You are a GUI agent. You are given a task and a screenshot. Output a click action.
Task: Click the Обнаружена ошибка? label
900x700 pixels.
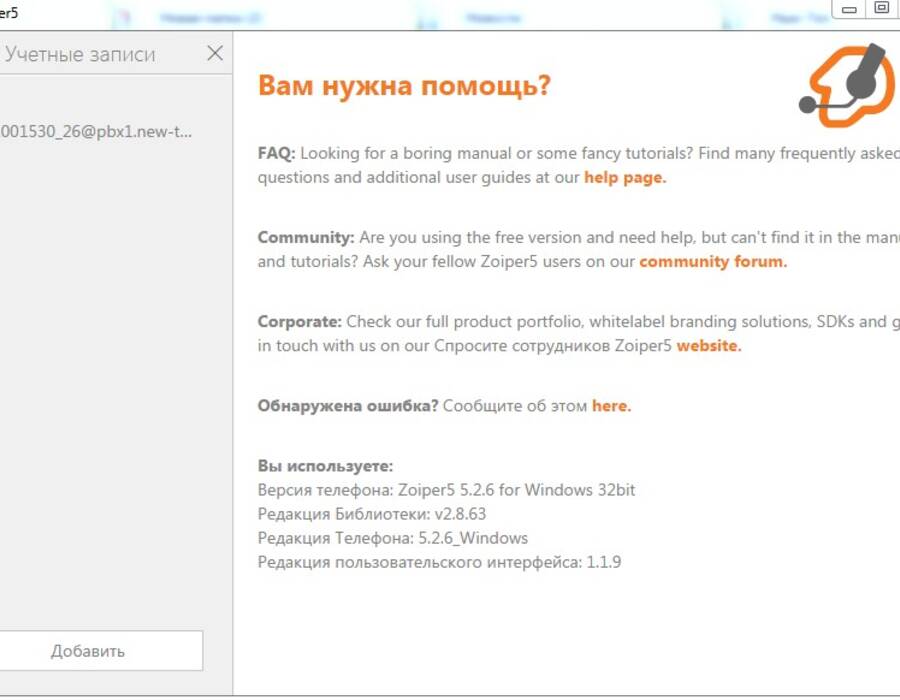click(348, 406)
